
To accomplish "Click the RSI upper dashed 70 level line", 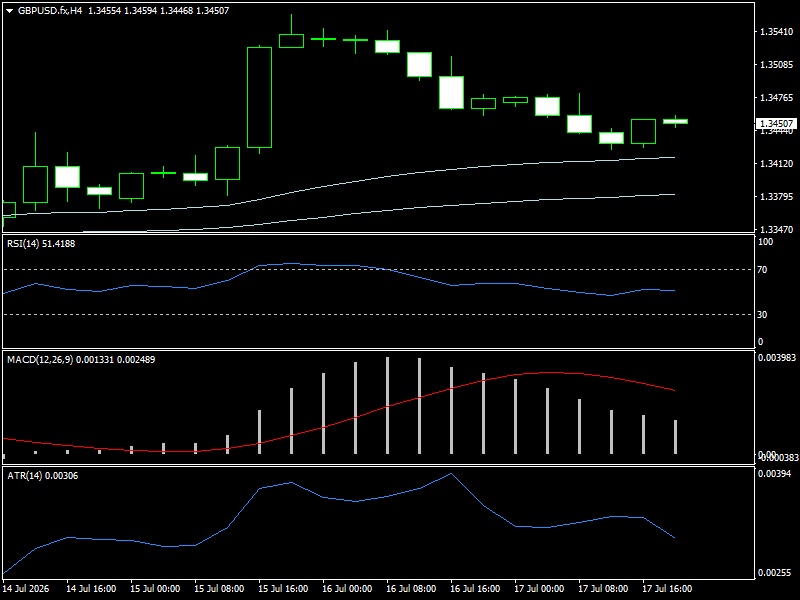I will coord(379,269).
